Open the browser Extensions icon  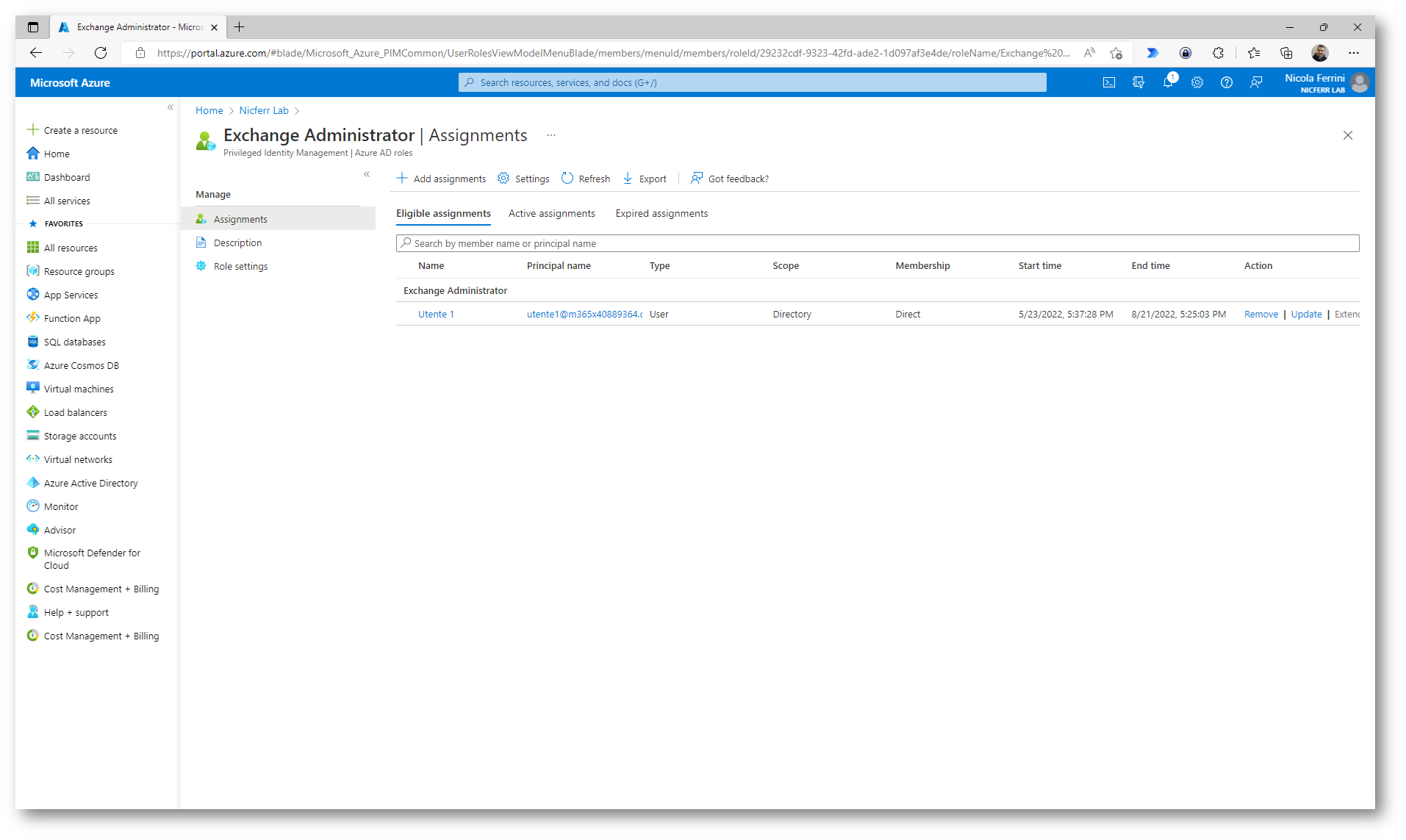click(x=1218, y=53)
